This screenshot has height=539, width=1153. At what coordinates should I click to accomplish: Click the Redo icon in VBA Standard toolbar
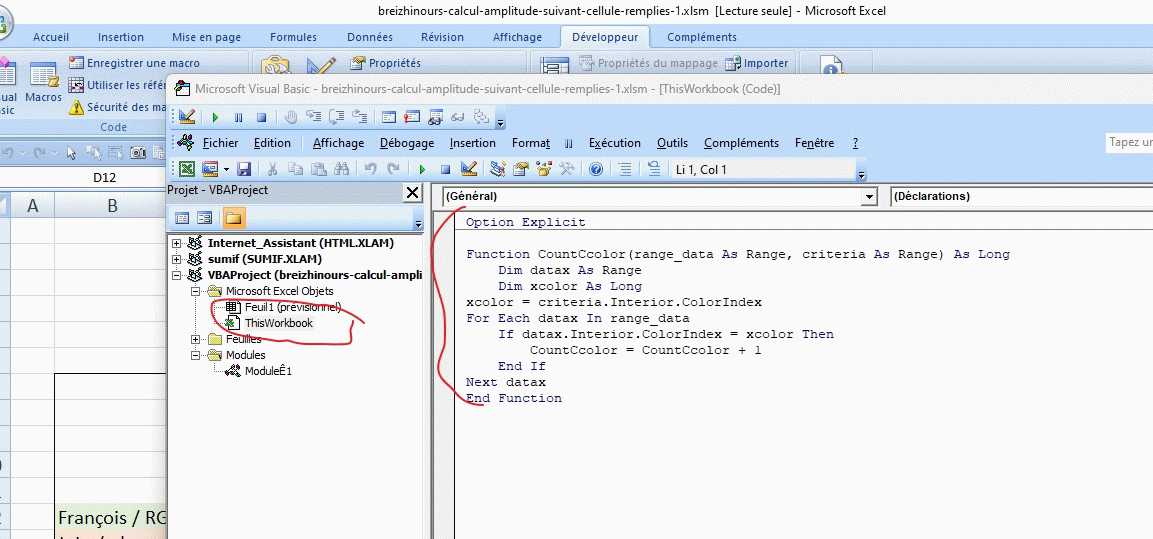click(x=393, y=169)
